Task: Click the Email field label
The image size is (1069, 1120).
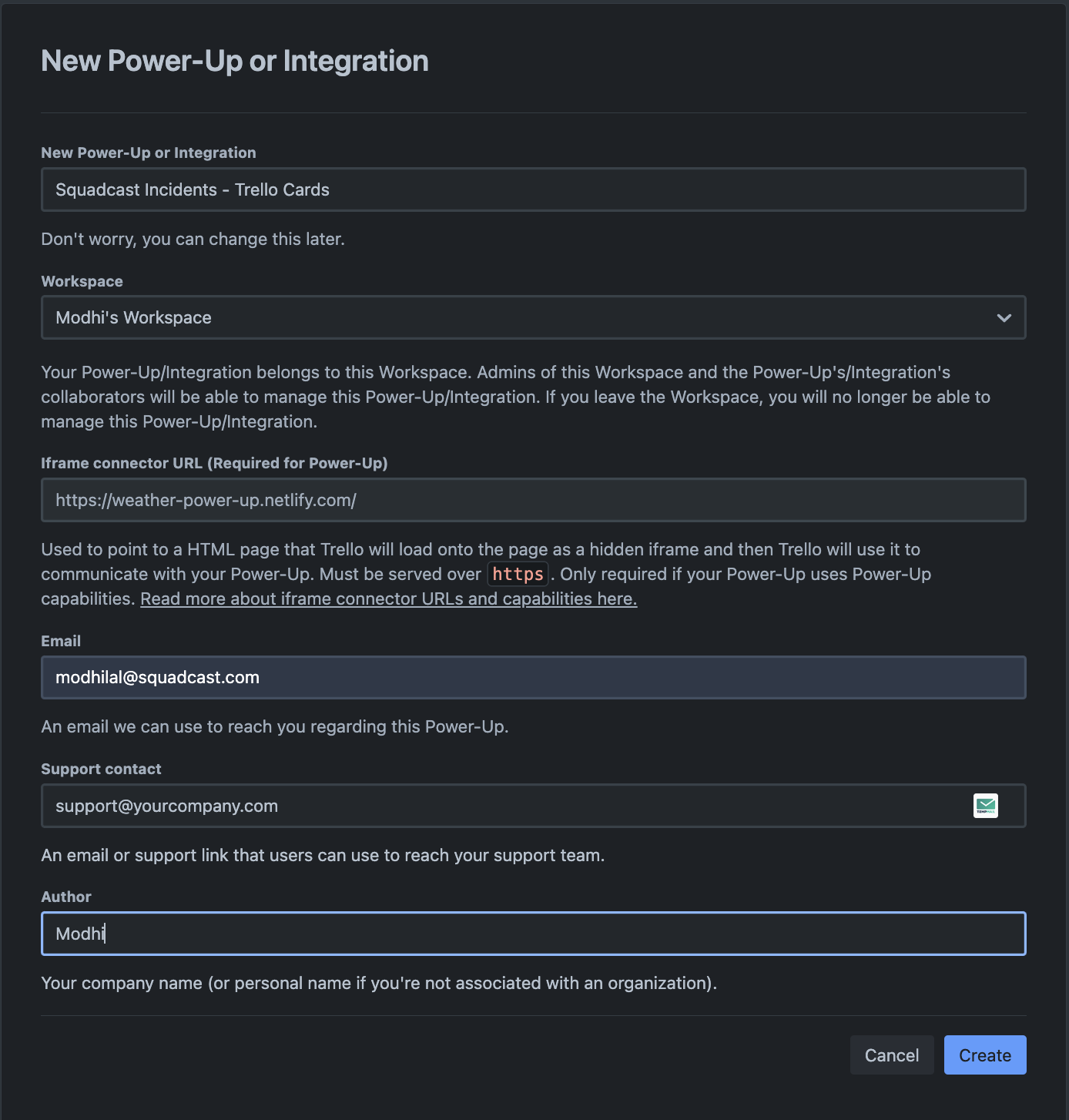Action: tap(61, 641)
